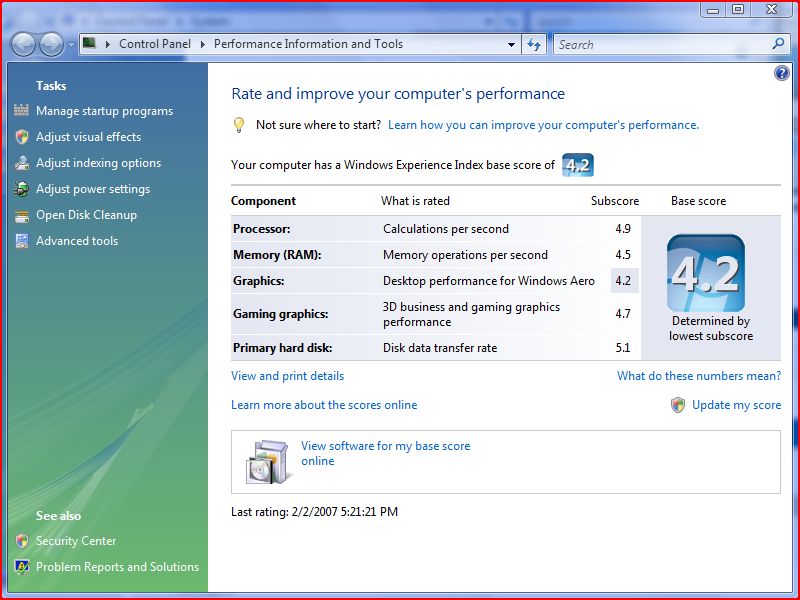Click the 4.7 Gaming graphics subscore

coord(623,314)
